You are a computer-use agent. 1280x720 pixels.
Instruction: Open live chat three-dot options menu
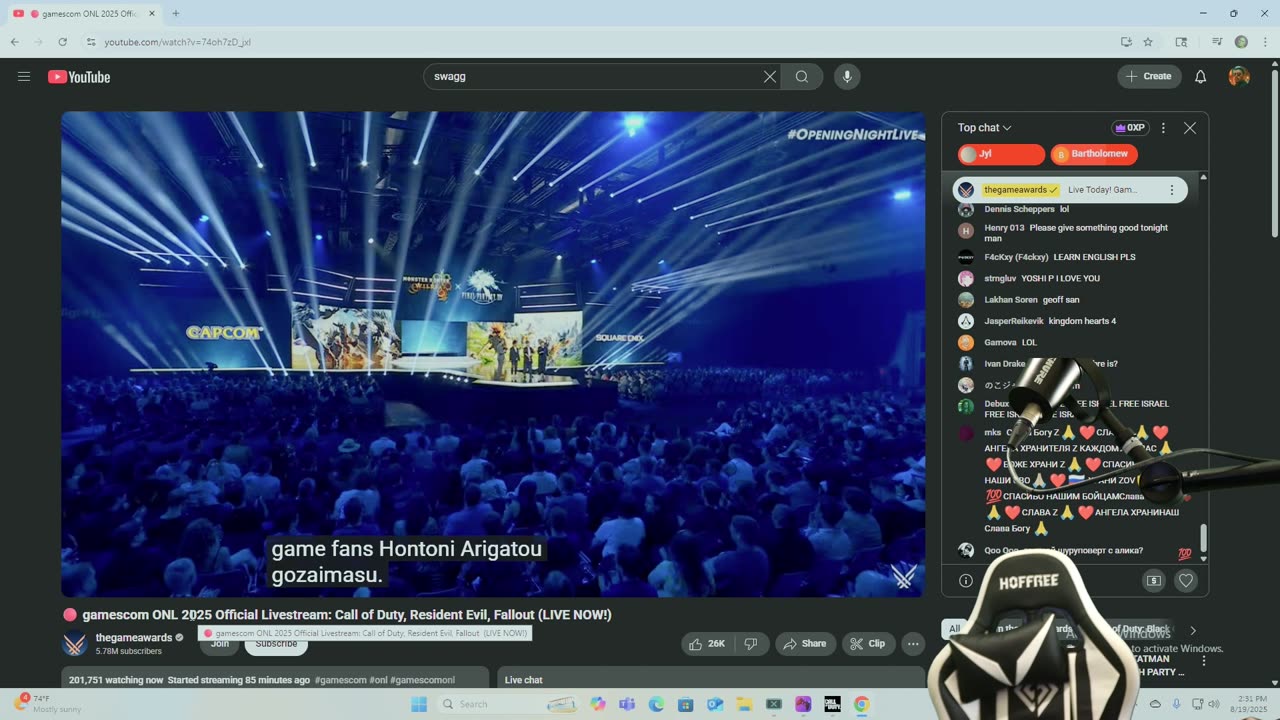(x=1163, y=128)
